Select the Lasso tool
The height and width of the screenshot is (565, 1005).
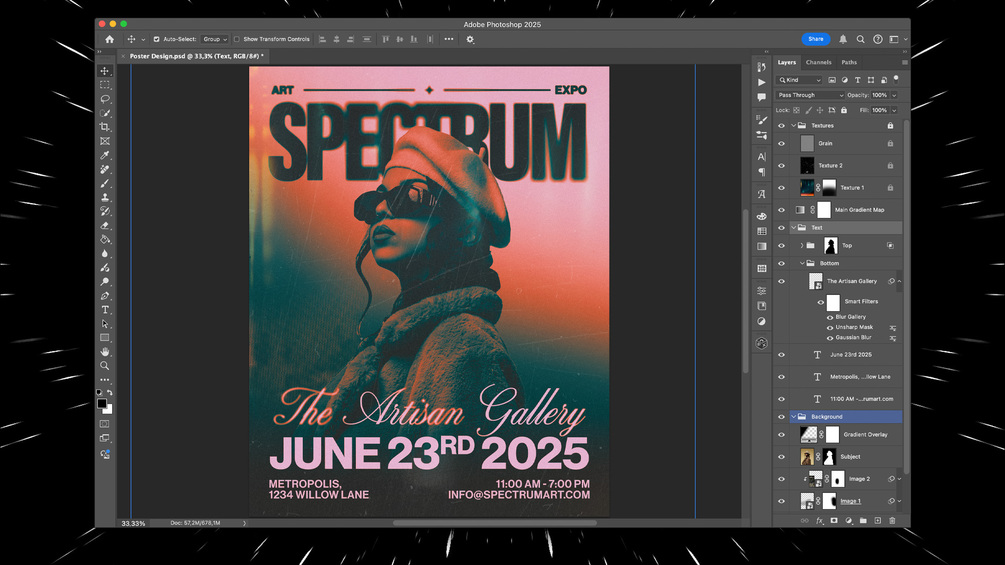click(104, 99)
